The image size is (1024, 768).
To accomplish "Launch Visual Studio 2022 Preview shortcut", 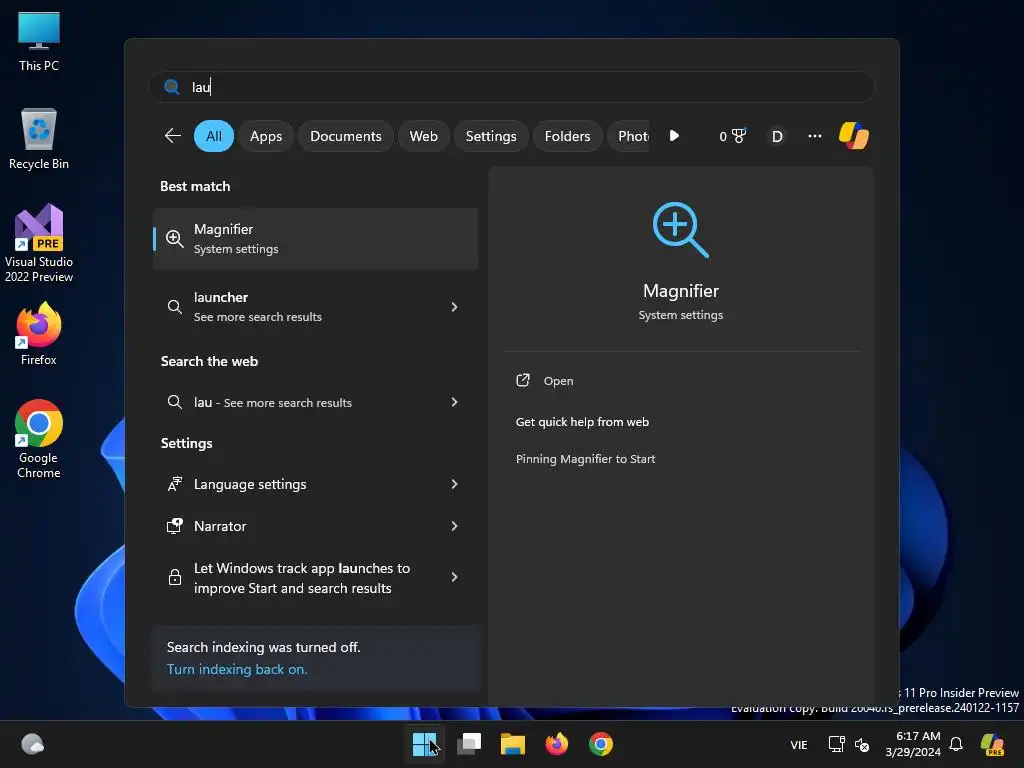I will click(x=39, y=243).
